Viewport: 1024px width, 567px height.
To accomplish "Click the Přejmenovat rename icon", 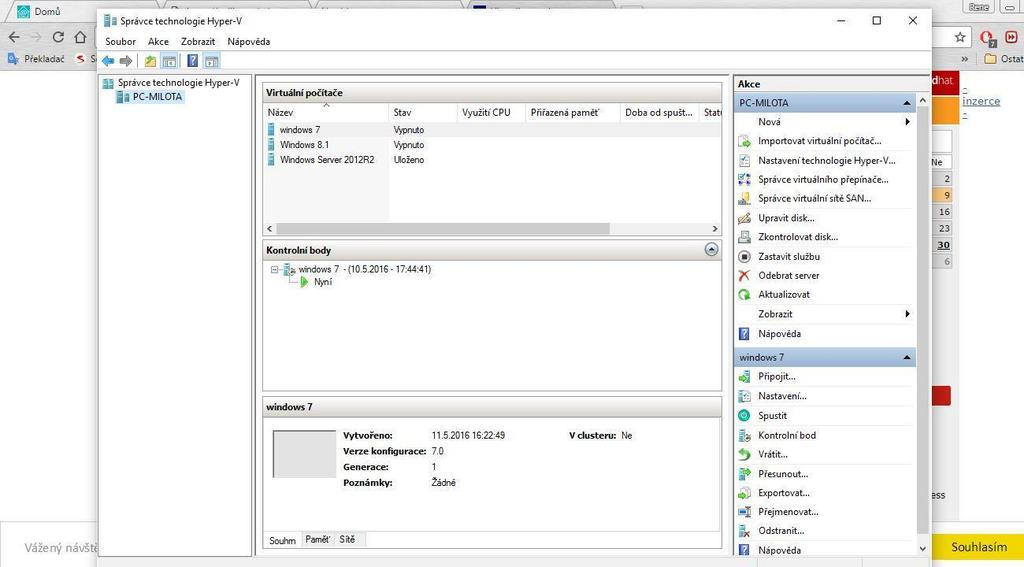I will 744,512.
